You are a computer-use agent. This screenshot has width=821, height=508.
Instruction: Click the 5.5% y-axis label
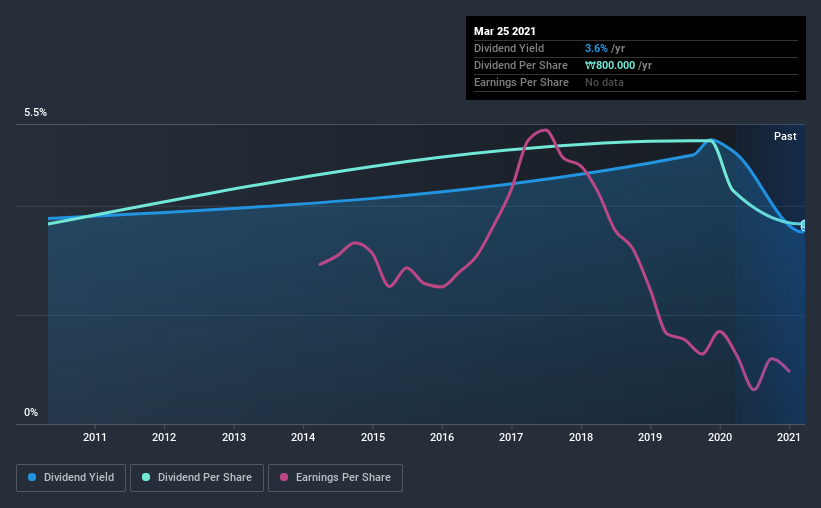35,113
